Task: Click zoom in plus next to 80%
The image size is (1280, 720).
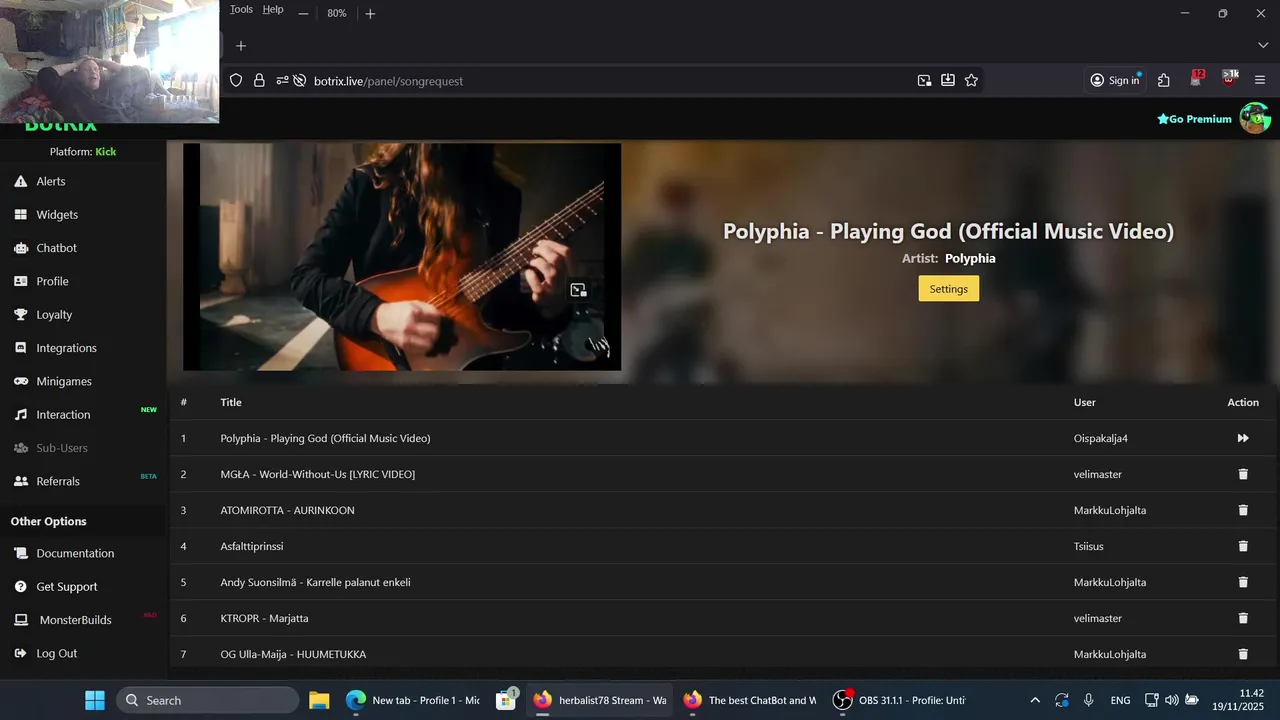Action: [x=370, y=13]
